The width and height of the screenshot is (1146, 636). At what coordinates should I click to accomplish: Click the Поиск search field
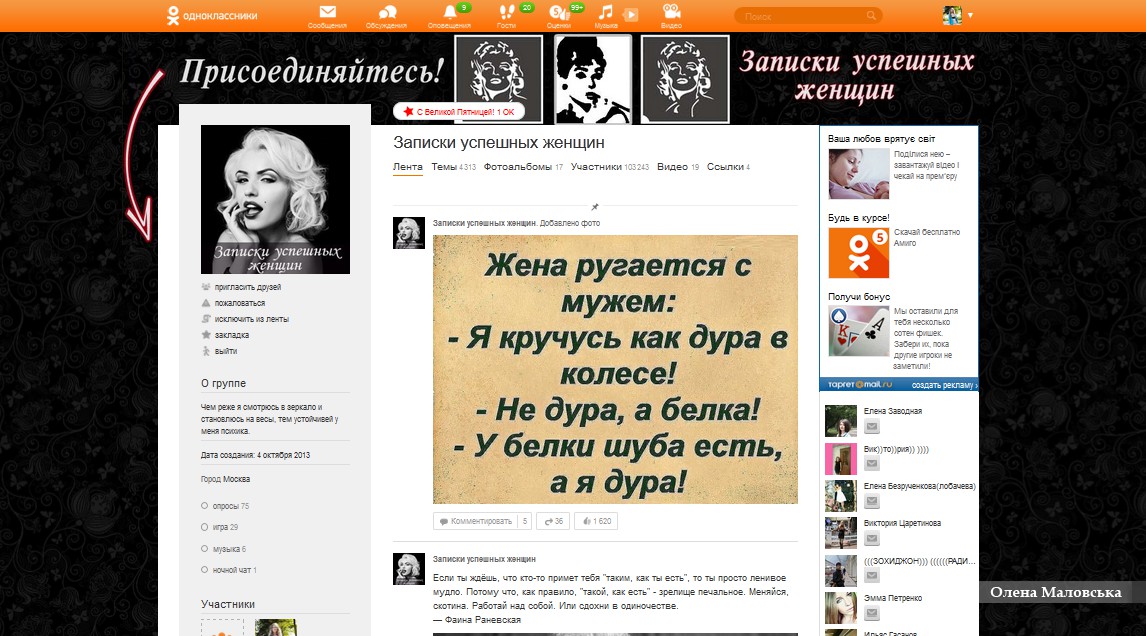[808, 15]
